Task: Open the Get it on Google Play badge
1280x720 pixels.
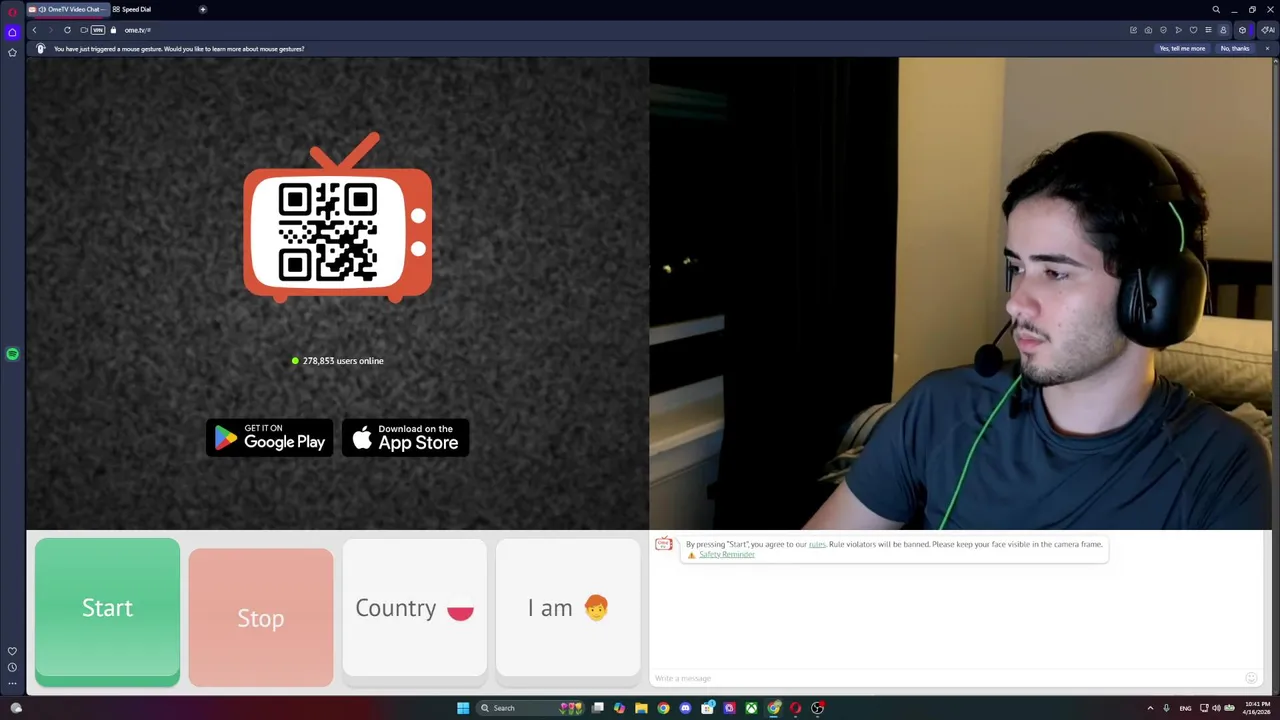Action: coord(270,437)
